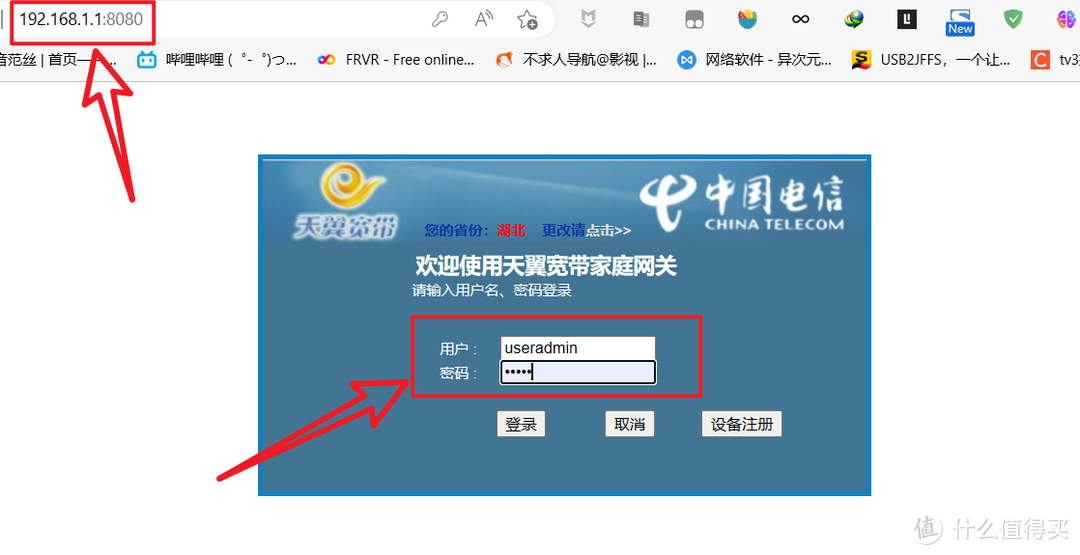Image resolution: width=1080 pixels, height=555 pixels.
Task: Click the 登录 login button
Action: coord(521,424)
